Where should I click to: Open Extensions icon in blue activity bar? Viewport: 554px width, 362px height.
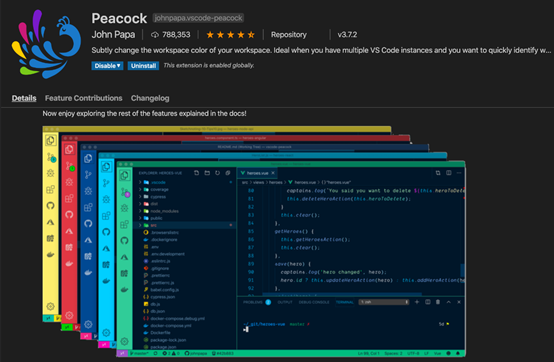[x=88, y=207]
